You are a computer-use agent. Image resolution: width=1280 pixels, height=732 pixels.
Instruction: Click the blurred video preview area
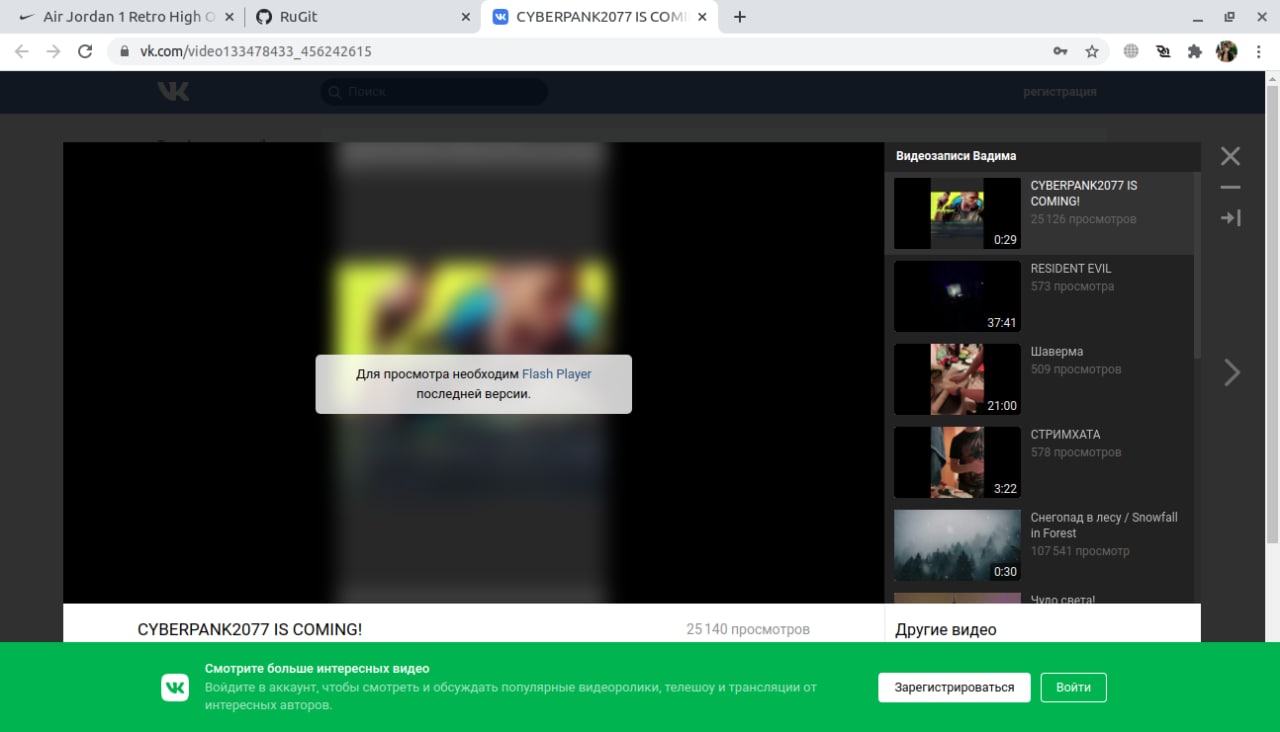(x=473, y=373)
